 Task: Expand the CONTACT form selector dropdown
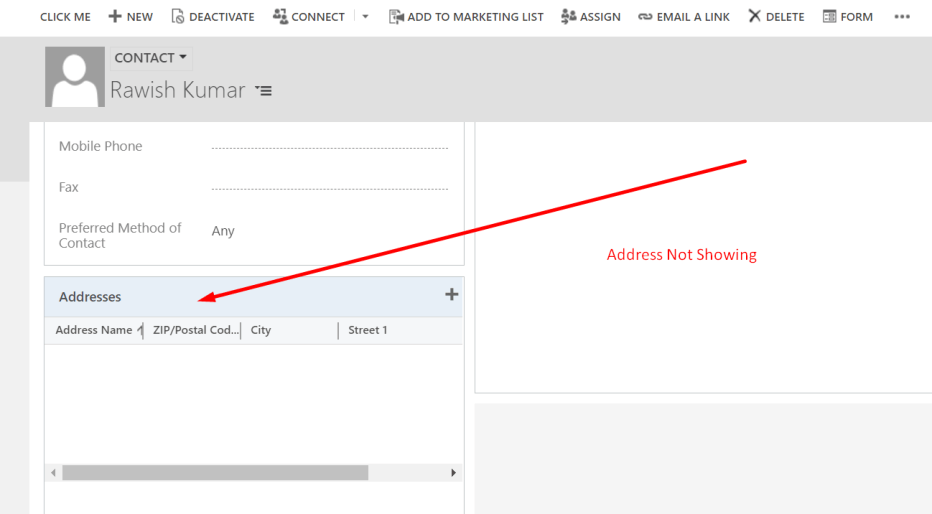(x=150, y=58)
